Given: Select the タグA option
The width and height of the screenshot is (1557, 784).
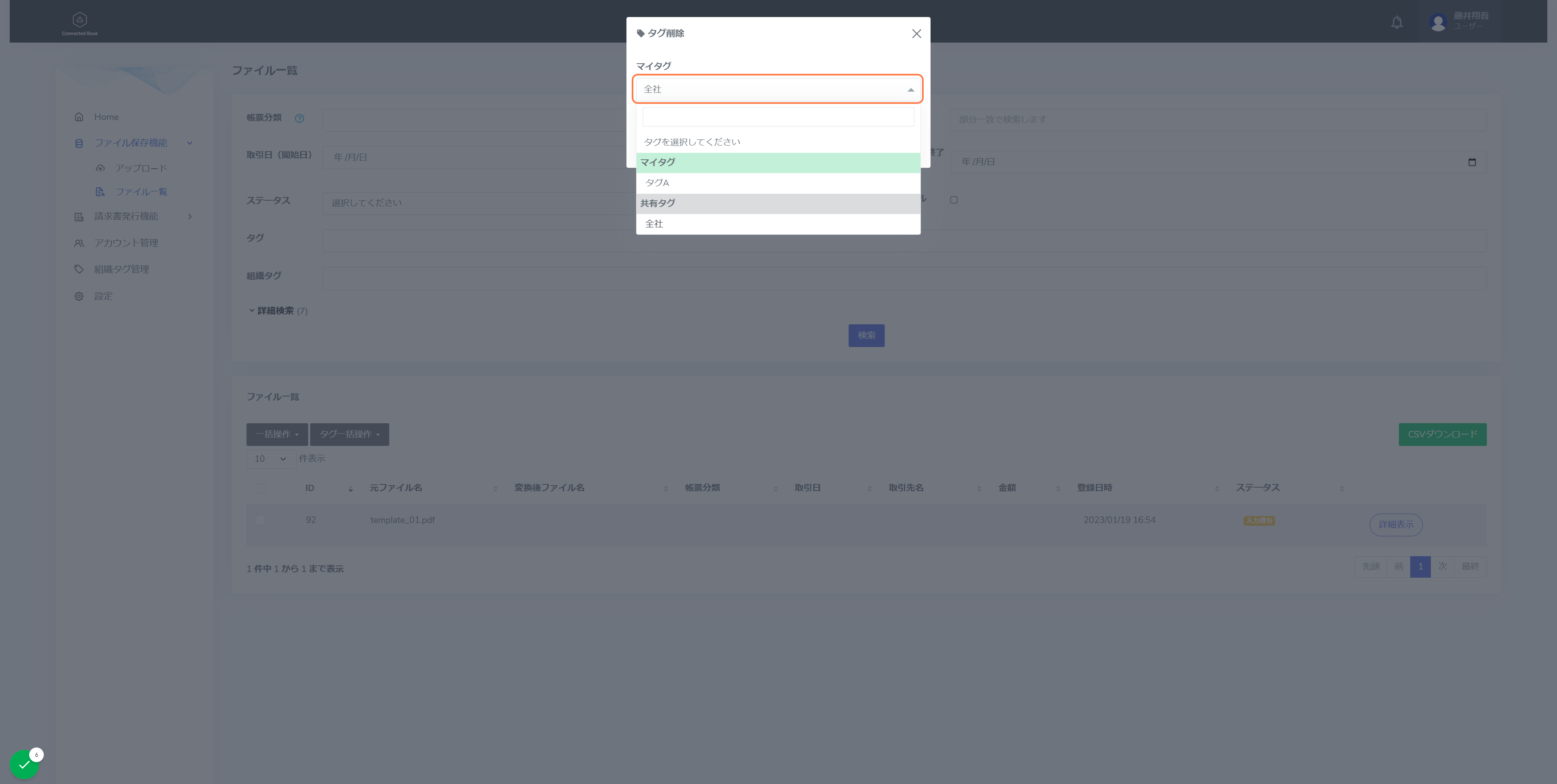Looking at the screenshot, I should 778,182.
